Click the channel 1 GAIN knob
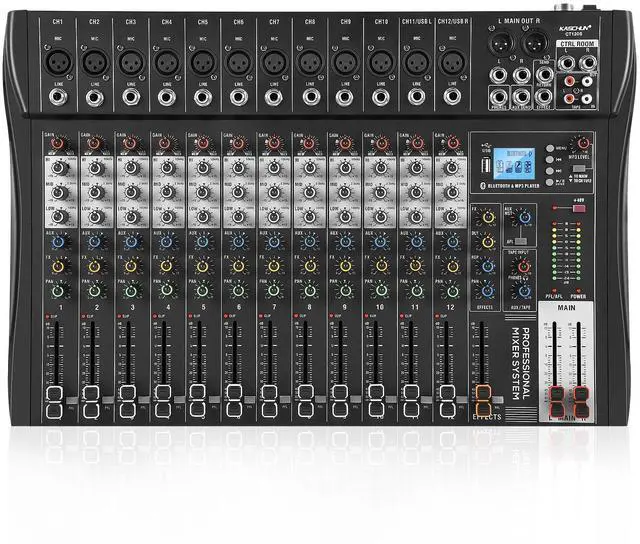The width and height of the screenshot is (640, 544). tap(58, 143)
